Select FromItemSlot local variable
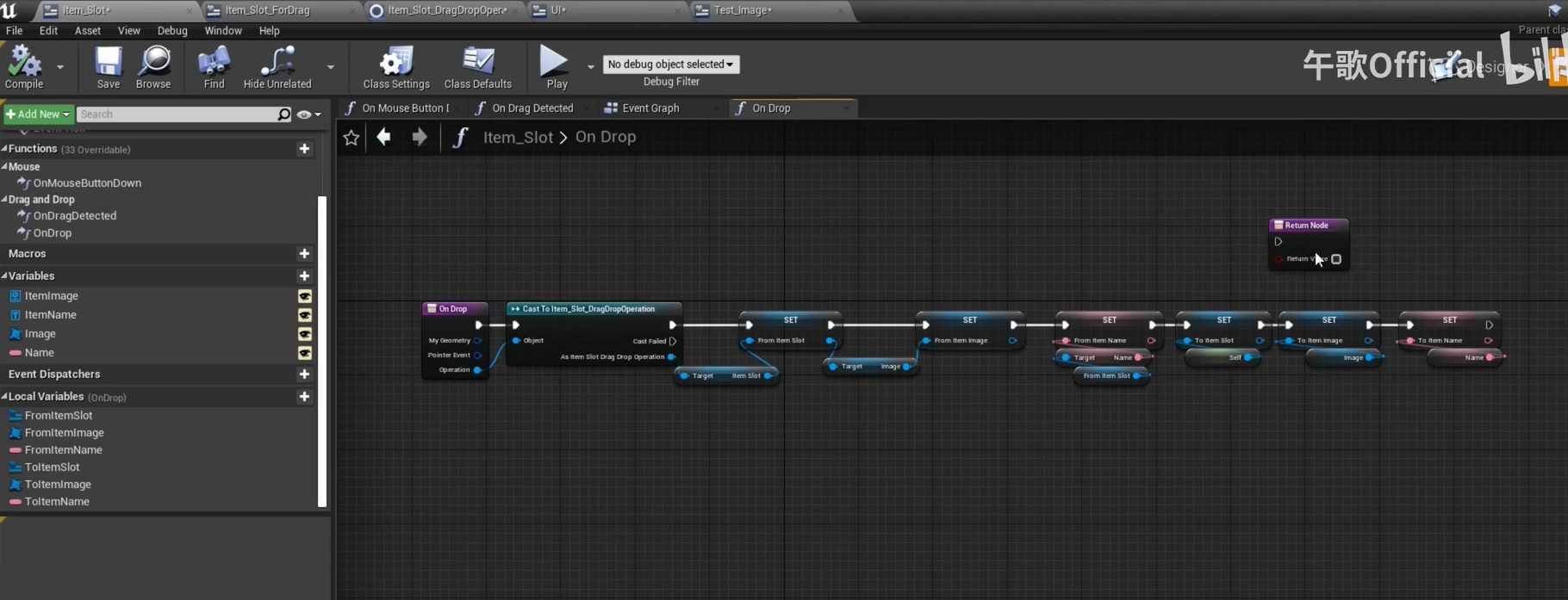 tap(58, 416)
